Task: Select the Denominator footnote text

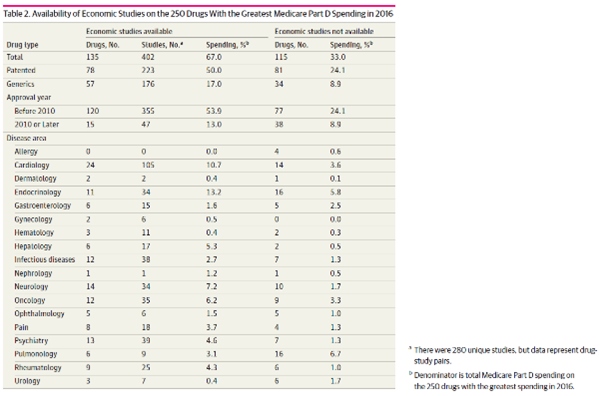Action: click(x=494, y=380)
